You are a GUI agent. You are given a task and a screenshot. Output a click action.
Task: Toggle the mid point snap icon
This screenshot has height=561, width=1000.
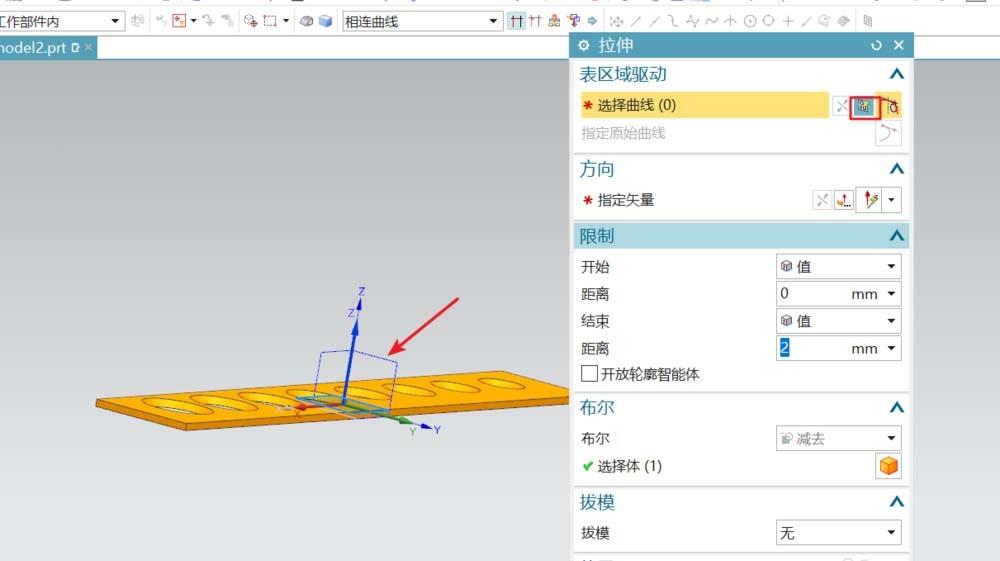tap(654, 21)
